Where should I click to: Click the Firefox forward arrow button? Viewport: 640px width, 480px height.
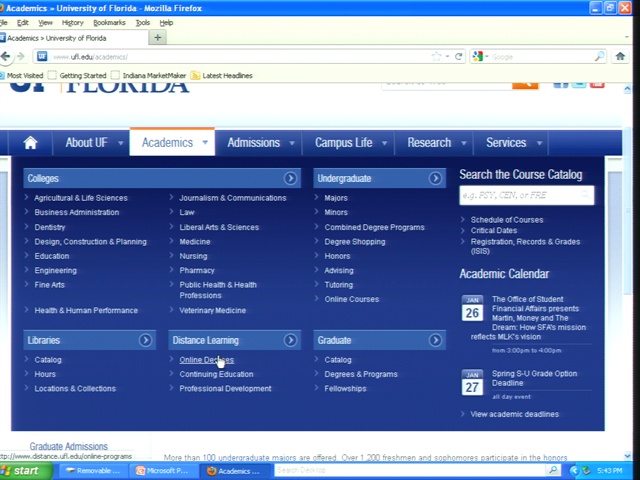tap(21, 57)
